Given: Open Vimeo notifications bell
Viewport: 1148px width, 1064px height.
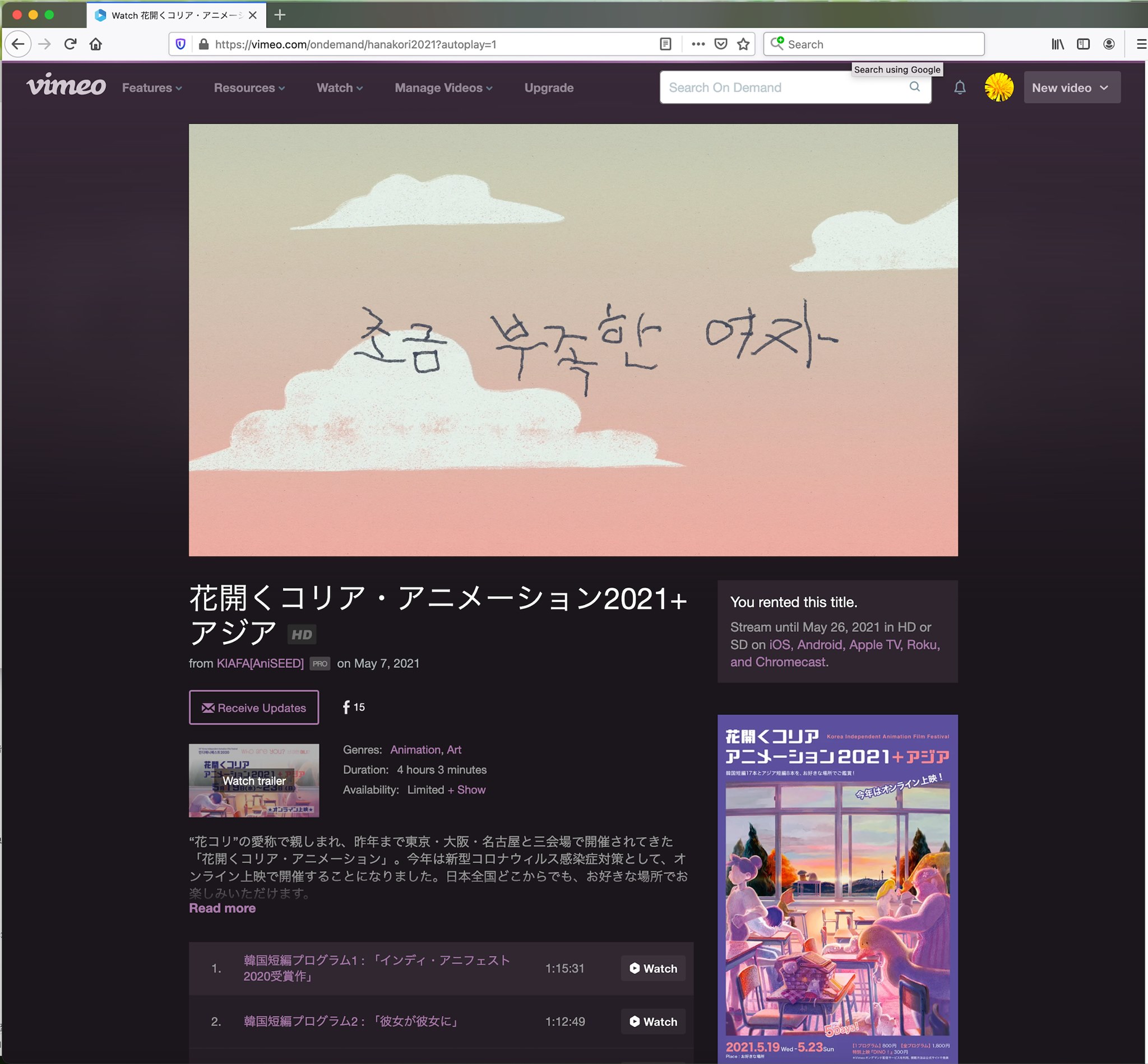Looking at the screenshot, I should (x=960, y=87).
